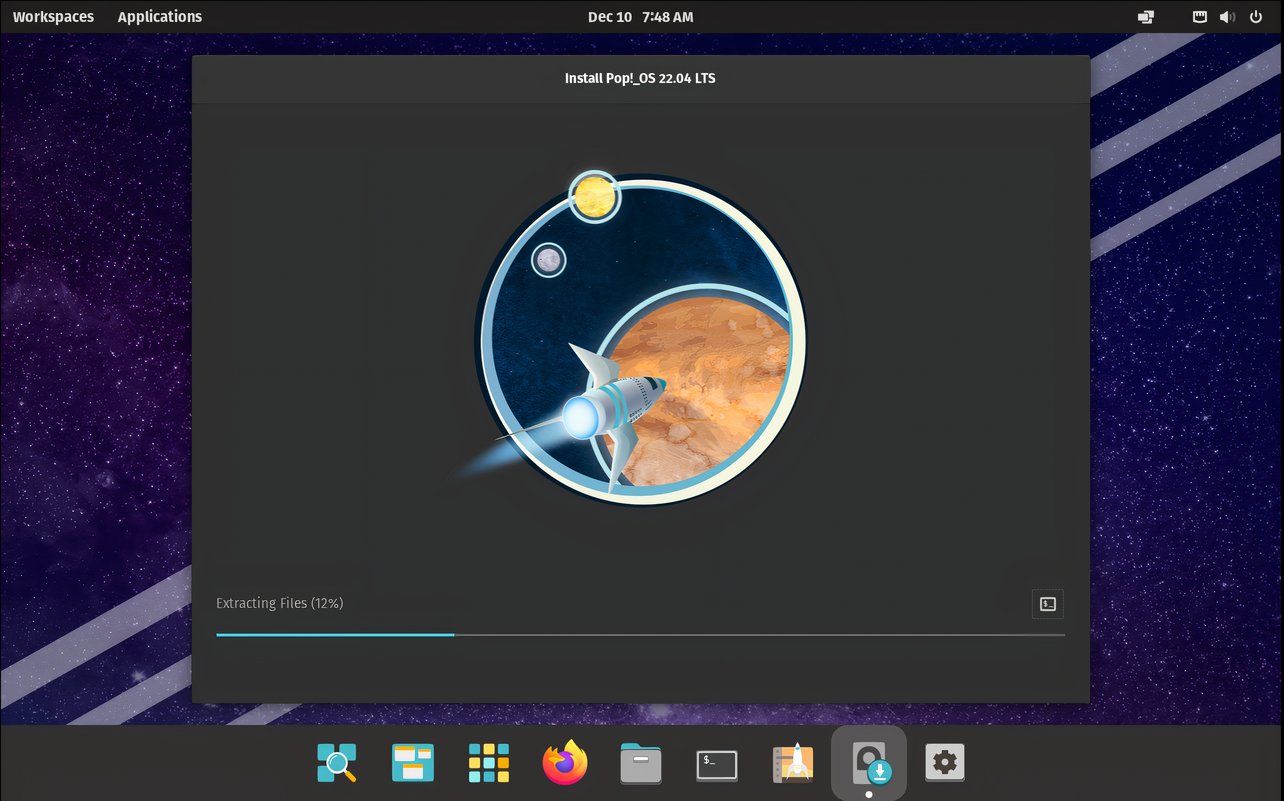Select the active Pop!_OS installer dock icon

click(x=868, y=761)
